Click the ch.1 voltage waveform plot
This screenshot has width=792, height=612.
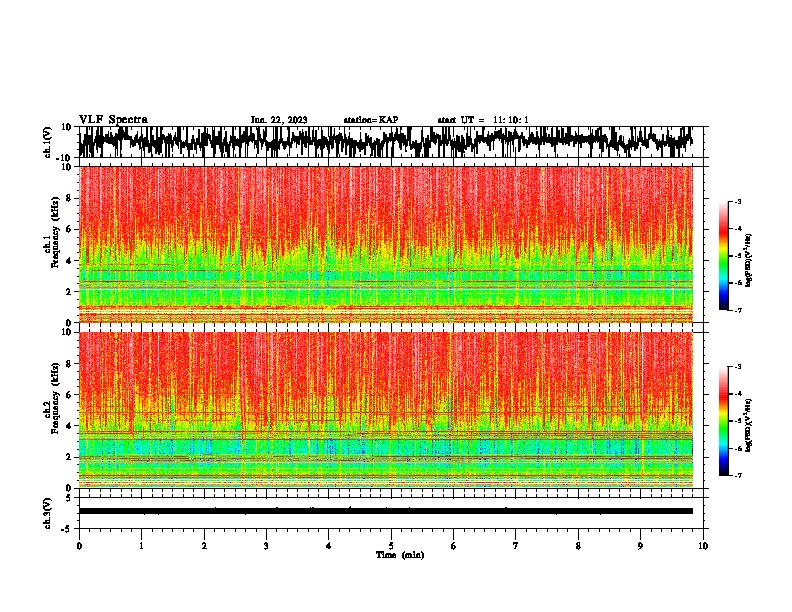pos(386,142)
